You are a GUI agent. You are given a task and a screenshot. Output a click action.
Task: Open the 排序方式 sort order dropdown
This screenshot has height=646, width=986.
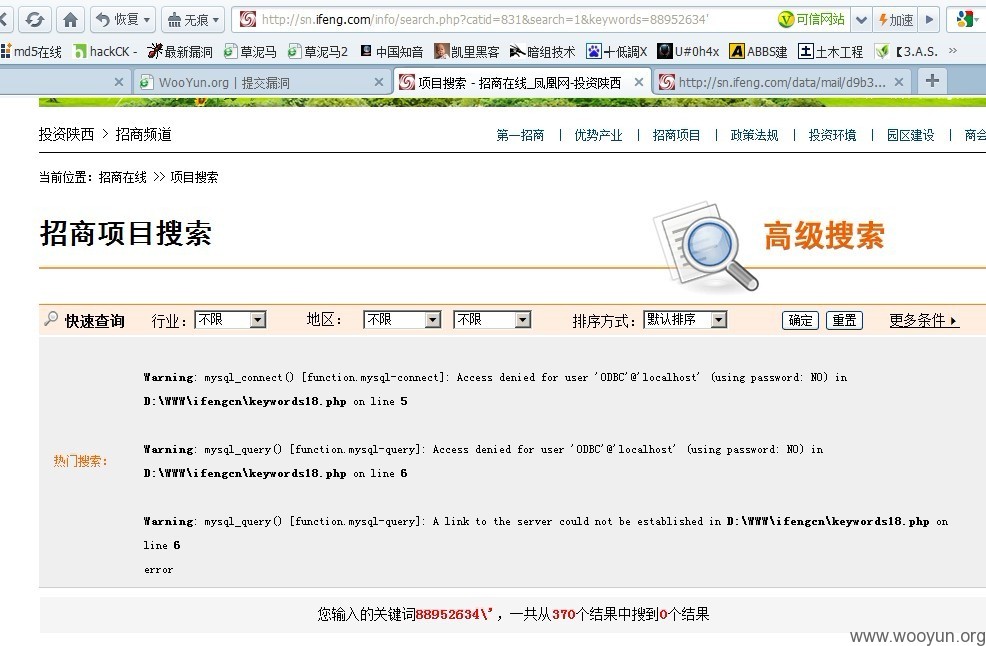coord(685,320)
